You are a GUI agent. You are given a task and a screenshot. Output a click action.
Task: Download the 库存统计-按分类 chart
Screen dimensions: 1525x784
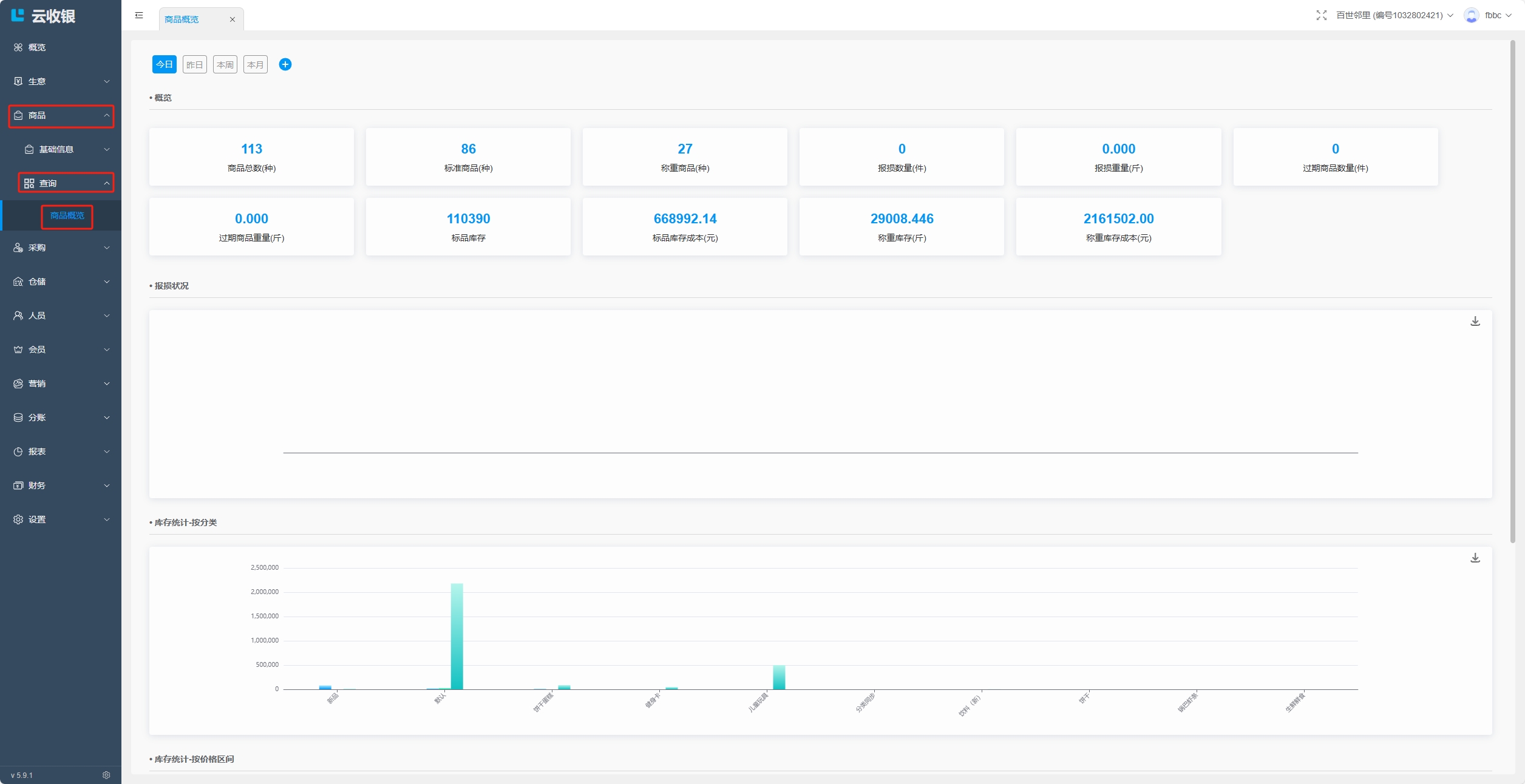coord(1475,558)
